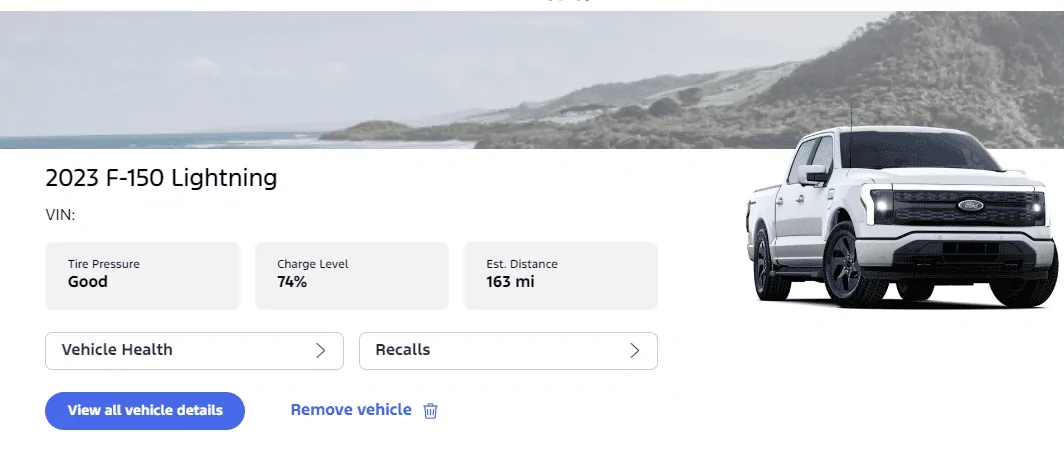The width and height of the screenshot is (1064, 453).
Task: Select the Tire Pressure status card
Action: coord(142,274)
